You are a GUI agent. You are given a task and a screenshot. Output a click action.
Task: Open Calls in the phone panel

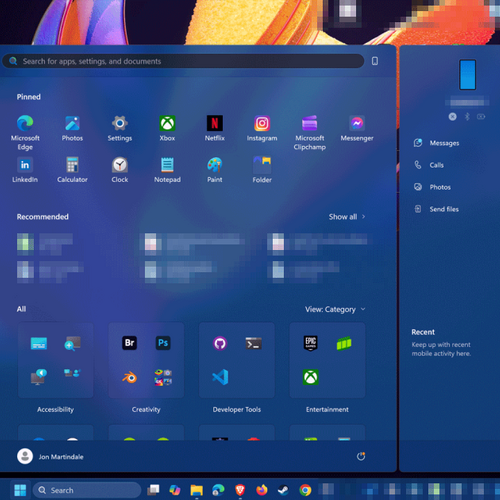tap(429, 165)
